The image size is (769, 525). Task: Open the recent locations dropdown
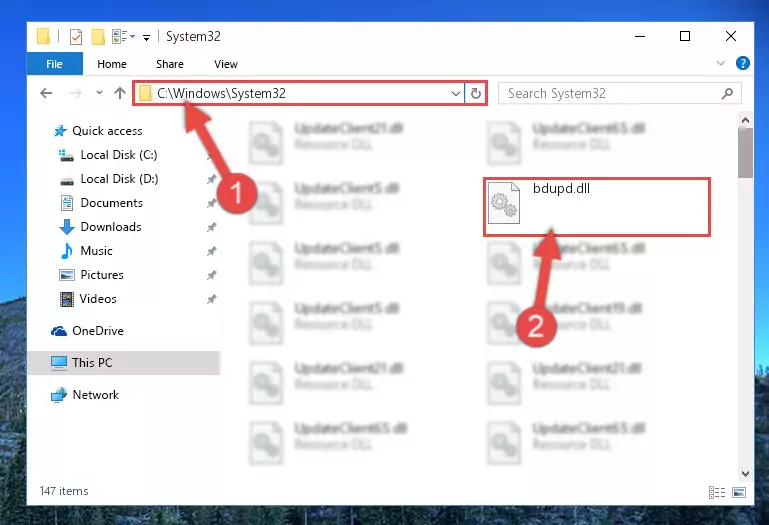pyautogui.click(x=99, y=92)
